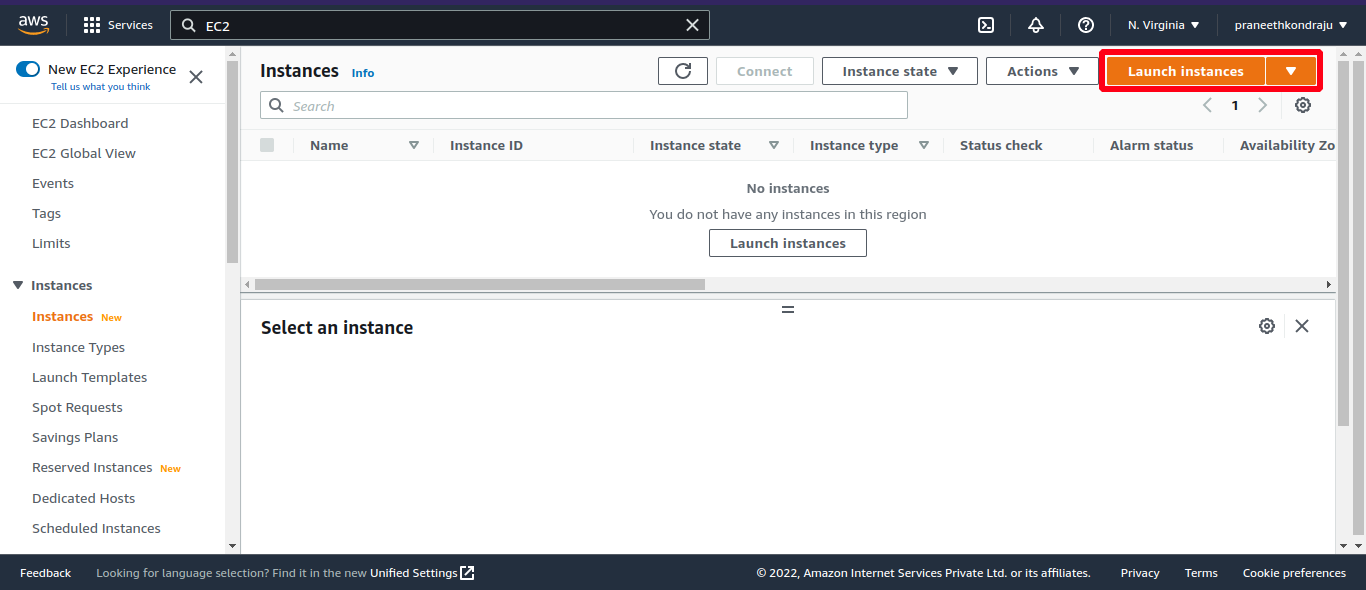The image size is (1366, 590).
Task: Sort by Name column arrow
Action: coord(414,145)
